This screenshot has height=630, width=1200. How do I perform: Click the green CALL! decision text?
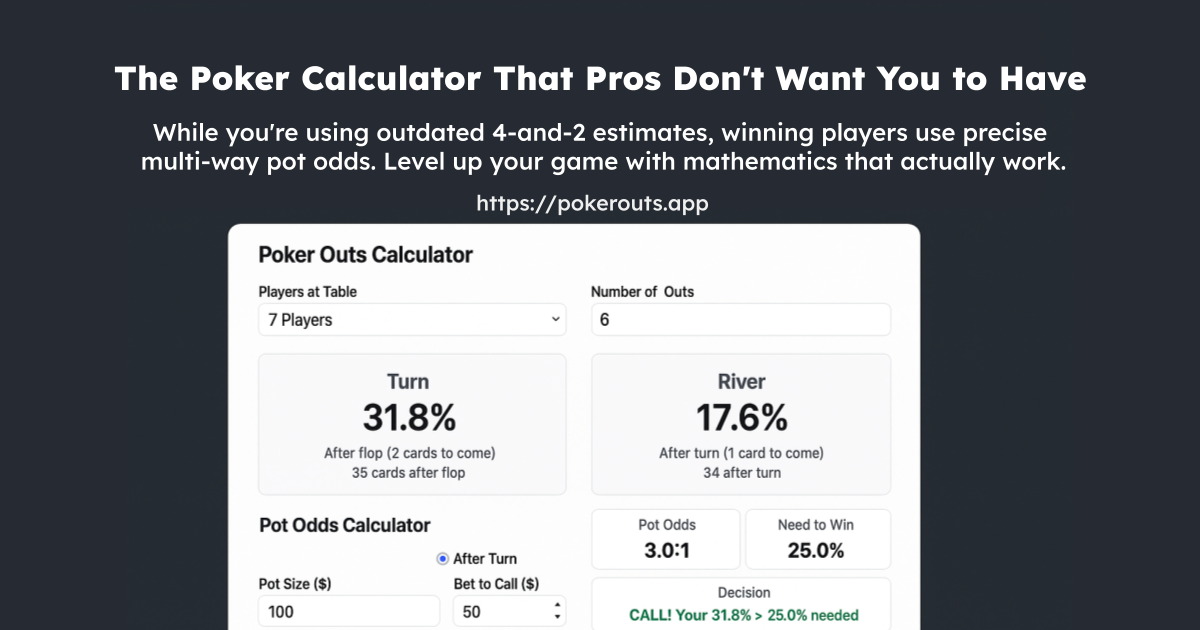point(744,614)
